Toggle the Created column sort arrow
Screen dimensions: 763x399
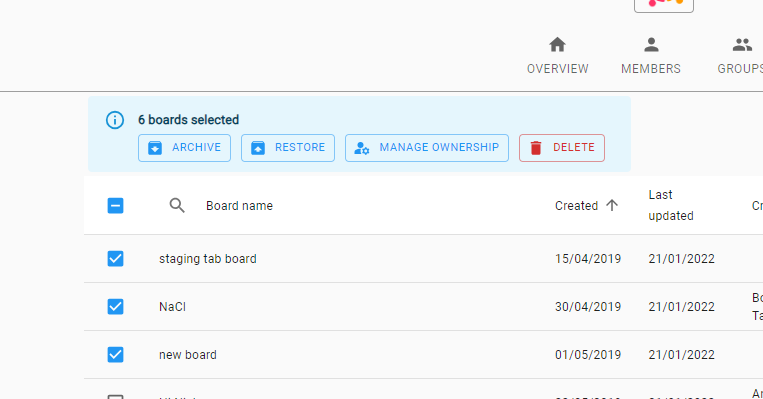pos(612,205)
